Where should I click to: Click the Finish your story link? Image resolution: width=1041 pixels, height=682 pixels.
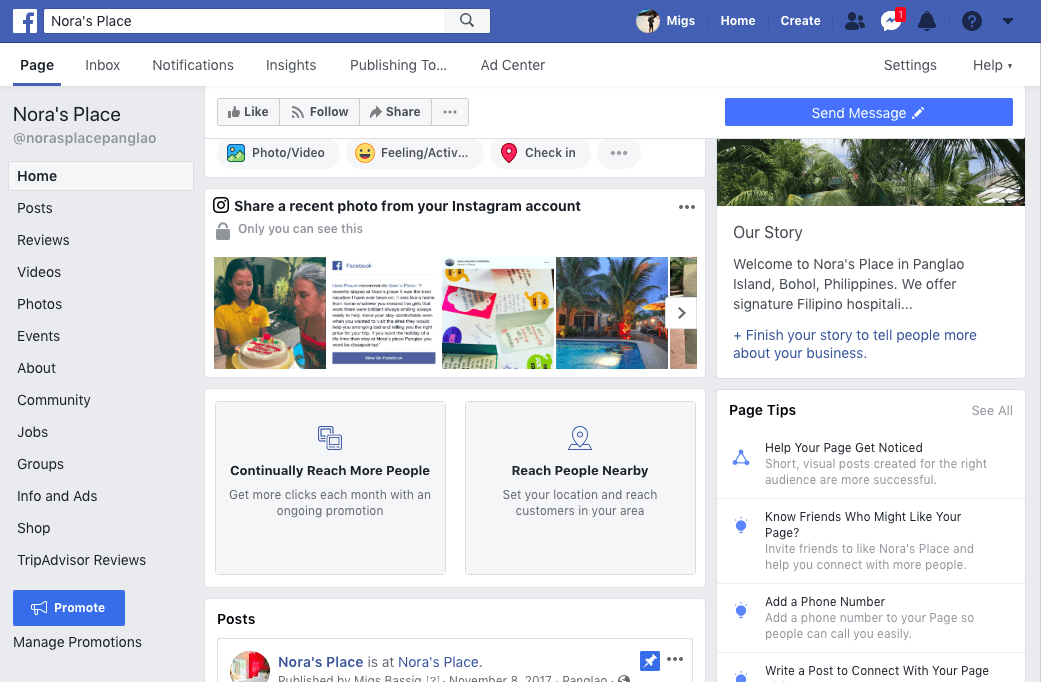pyautogui.click(x=854, y=344)
